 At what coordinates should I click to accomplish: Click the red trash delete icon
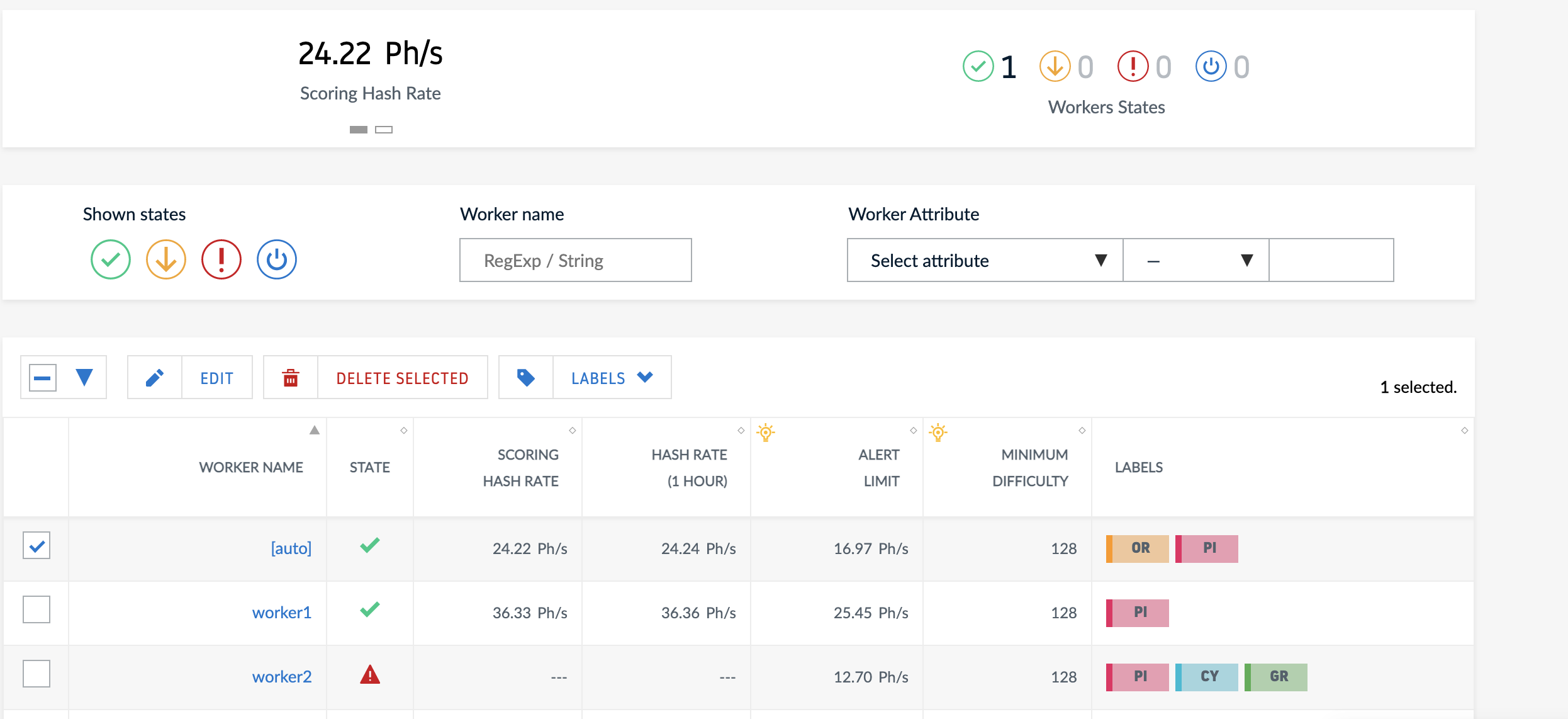291,378
